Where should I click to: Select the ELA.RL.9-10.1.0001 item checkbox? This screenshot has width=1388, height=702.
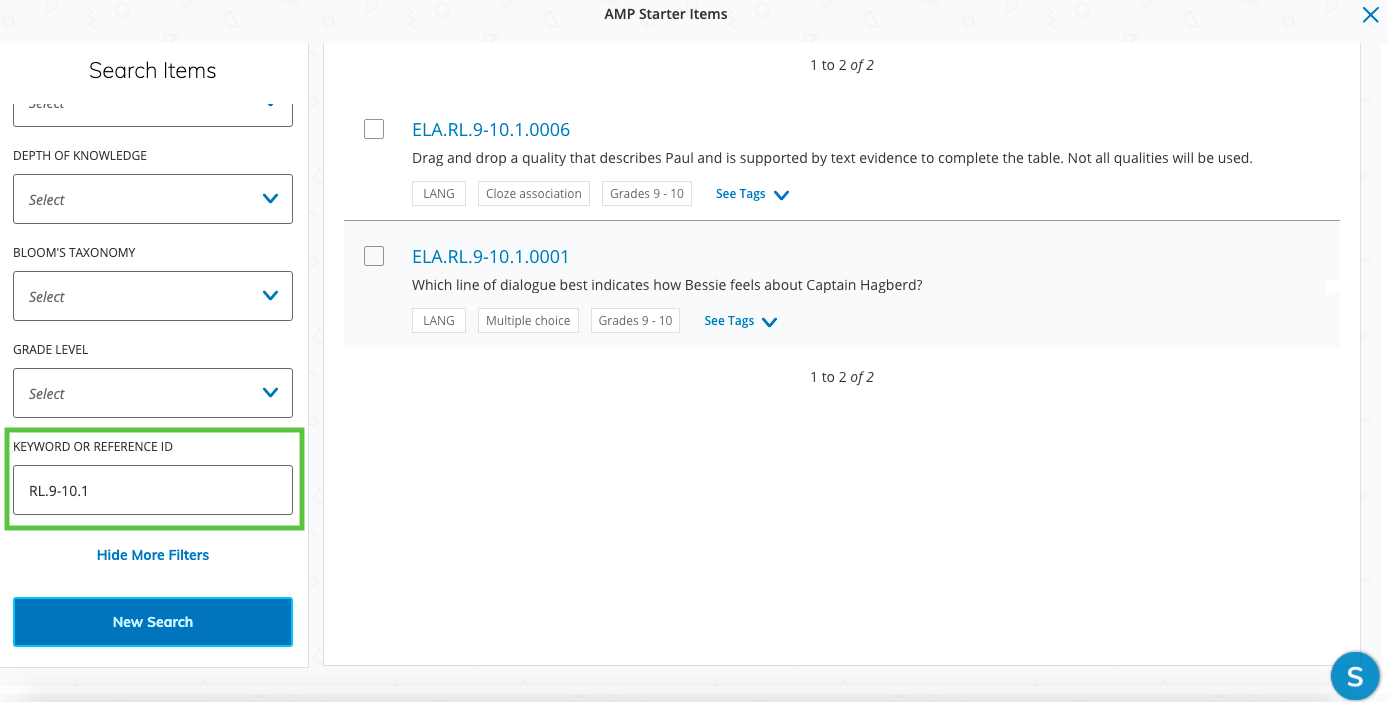(x=374, y=256)
